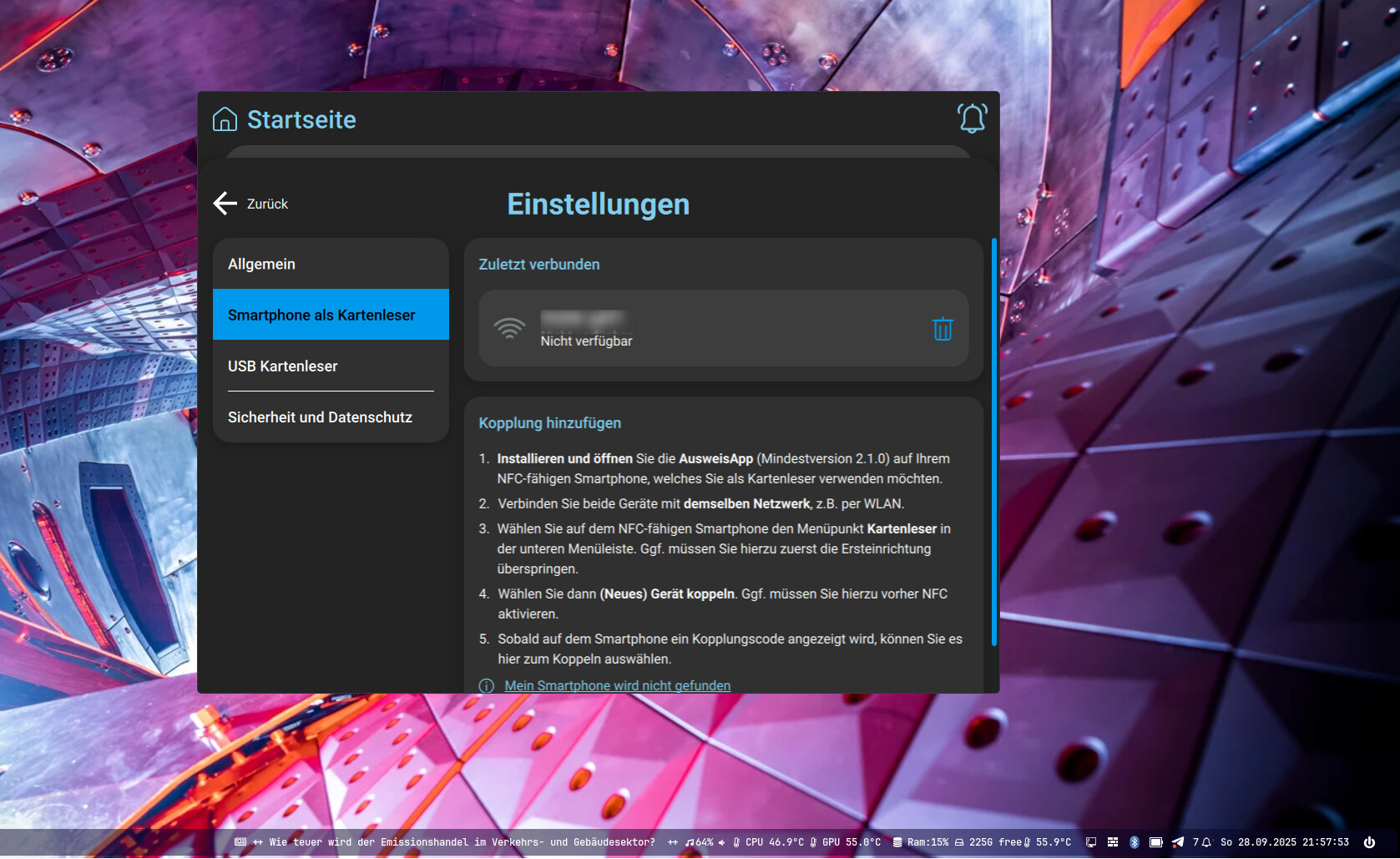Screen dimensions: 1400x859
Task: Click the Zurück back button label
Action: pos(267,204)
